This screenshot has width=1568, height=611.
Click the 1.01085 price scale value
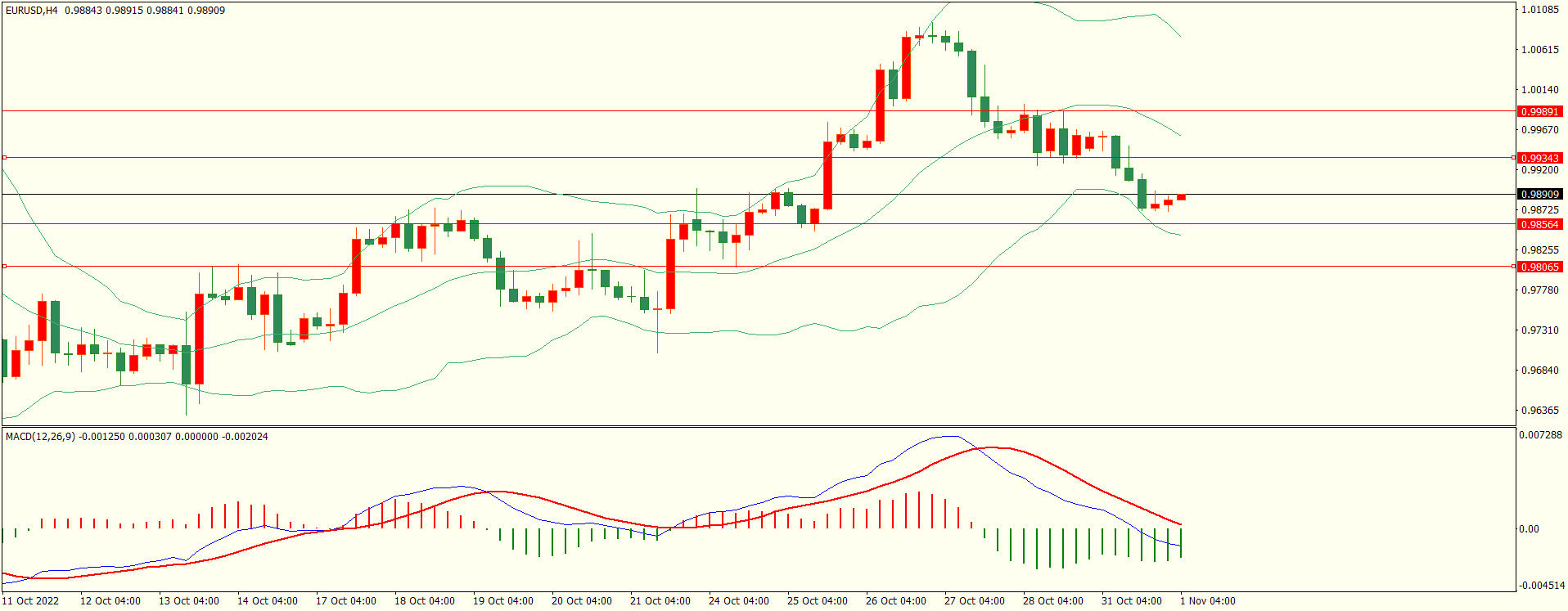(x=1539, y=10)
